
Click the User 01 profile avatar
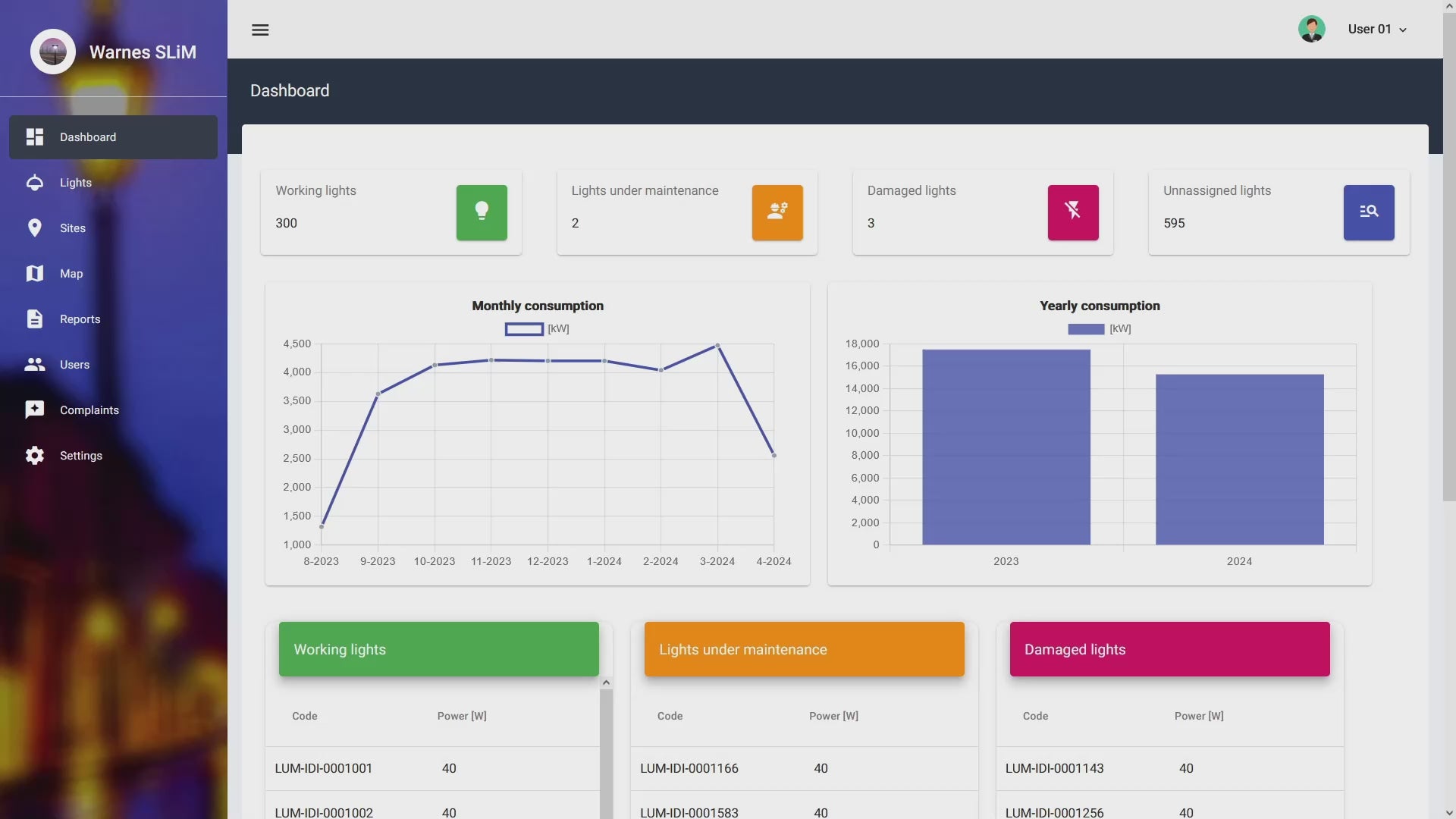click(x=1311, y=29)
